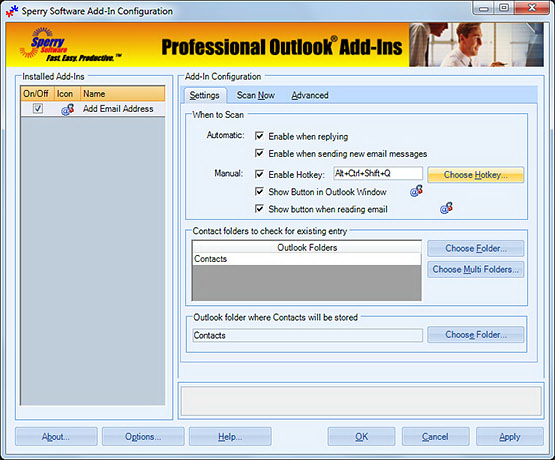Click icon beside Show button when reading email

pyautogui.click(x=446, y=208)
